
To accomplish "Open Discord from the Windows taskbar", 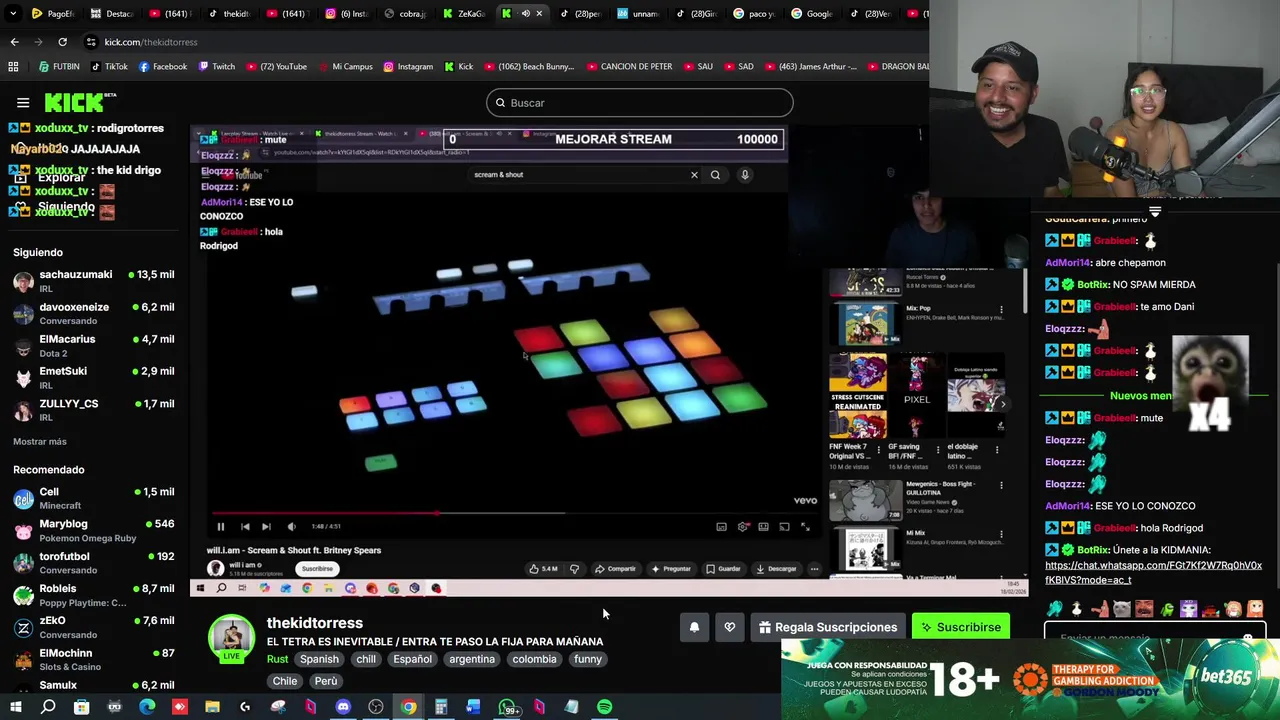I will 343,707.
